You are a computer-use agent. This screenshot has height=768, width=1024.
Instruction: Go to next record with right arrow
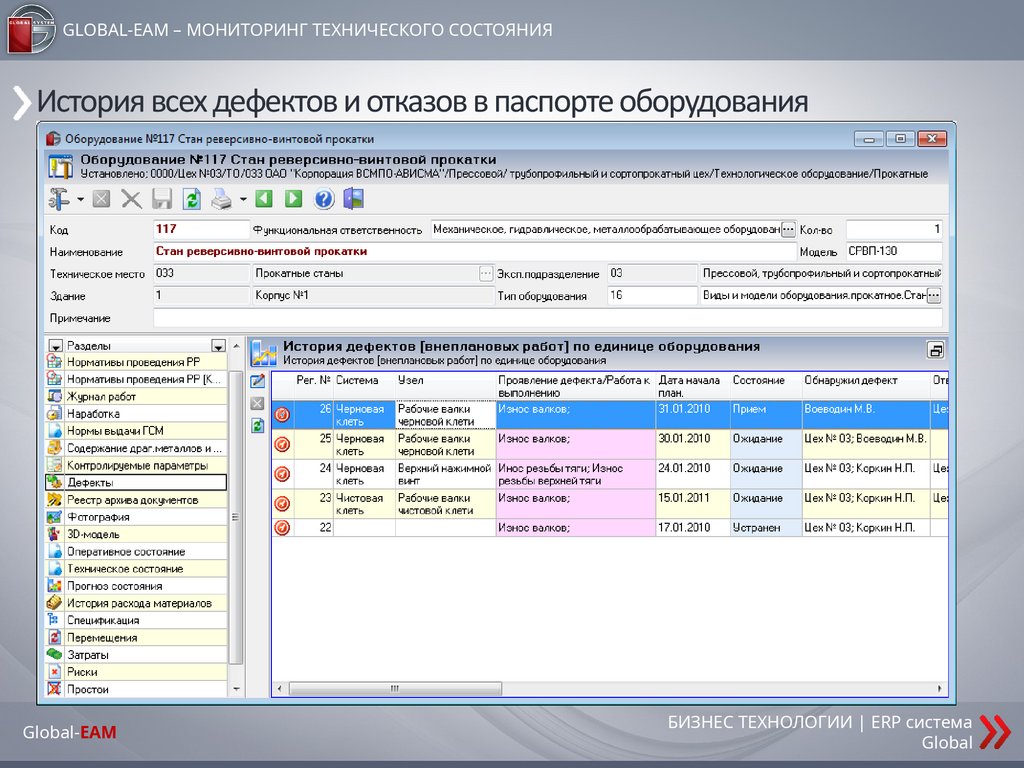tap(293, 199)
